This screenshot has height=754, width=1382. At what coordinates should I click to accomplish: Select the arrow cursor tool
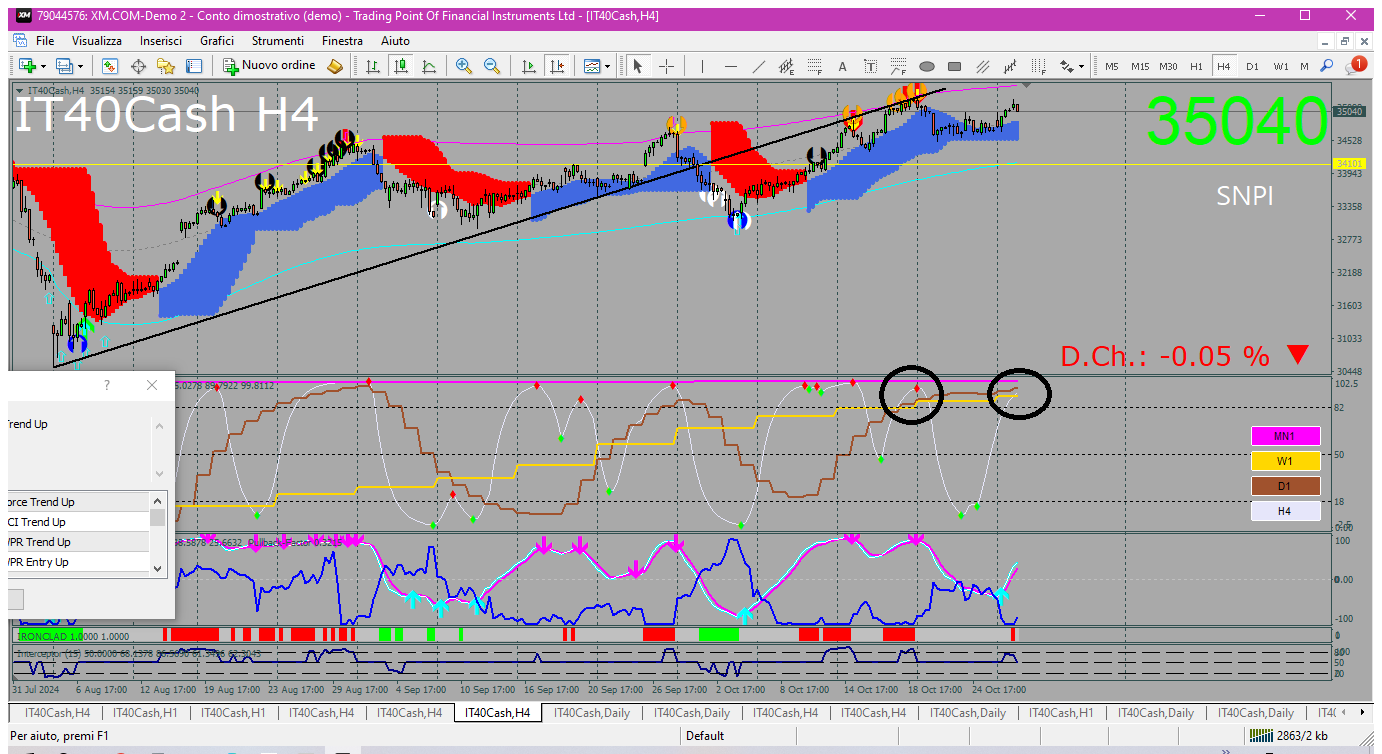coord(637,66)
